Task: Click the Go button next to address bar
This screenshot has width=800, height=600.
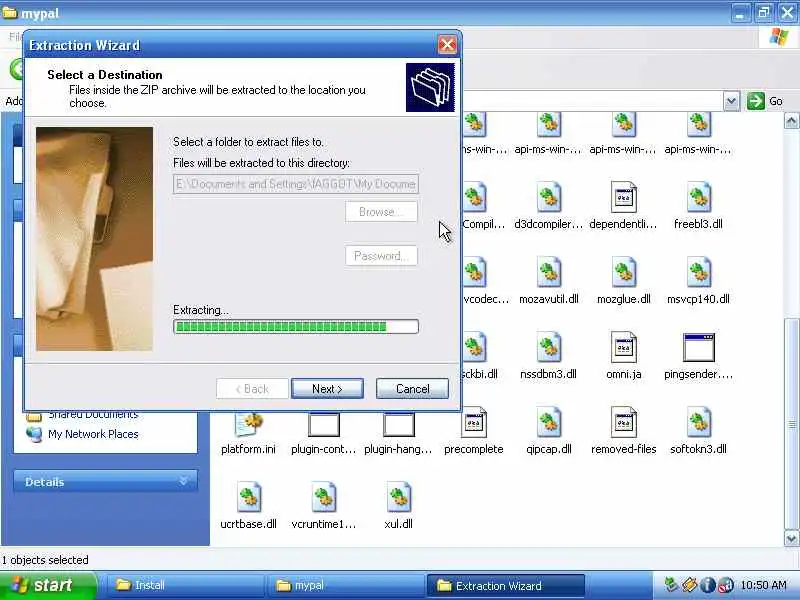Action: [x=765, y=101]
